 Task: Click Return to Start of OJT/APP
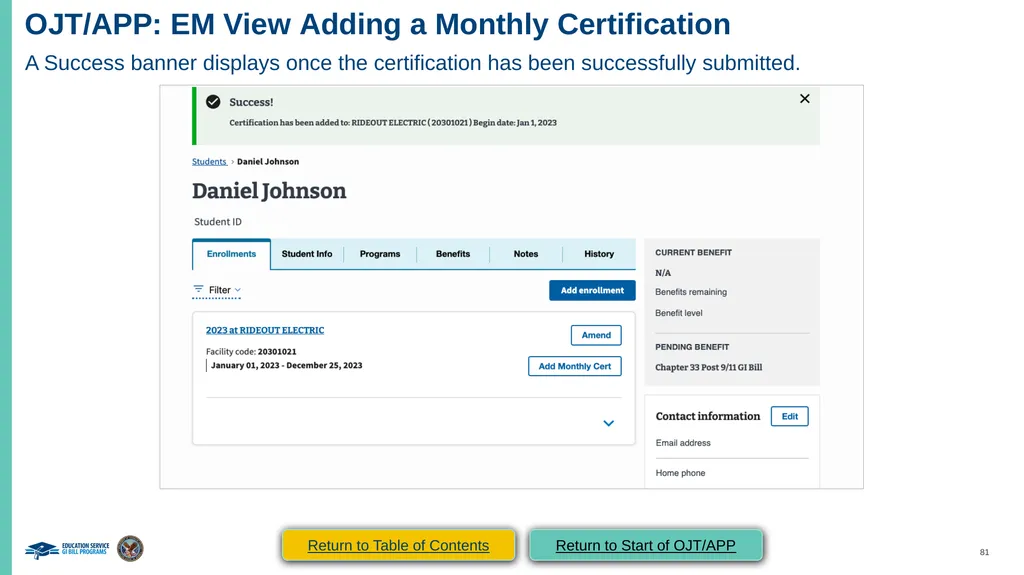645,546
